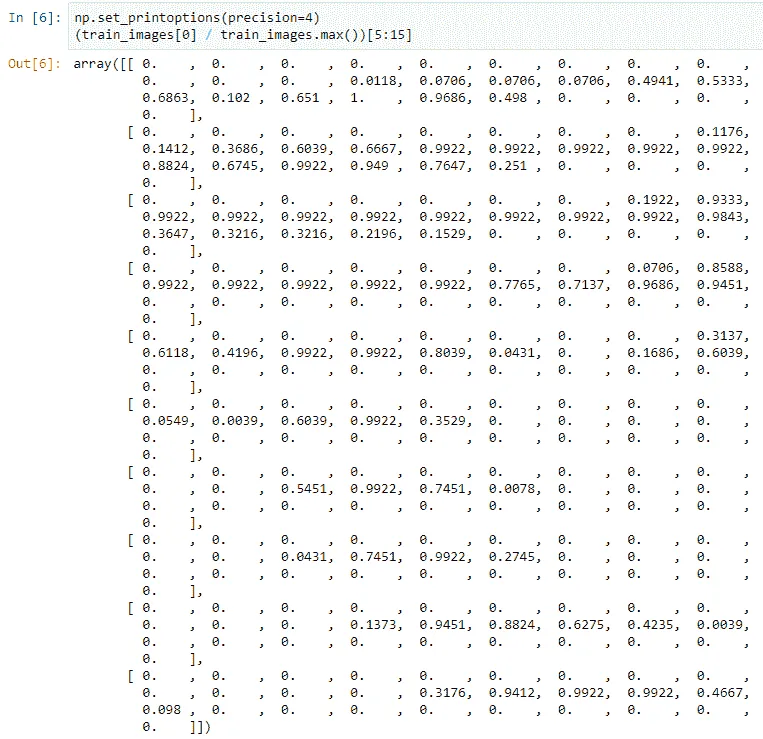The height and width of the screenshot is (739, 763).
Task: Click the value 1. in the first row
Action: pyautogui.click(x=357, y=98)
